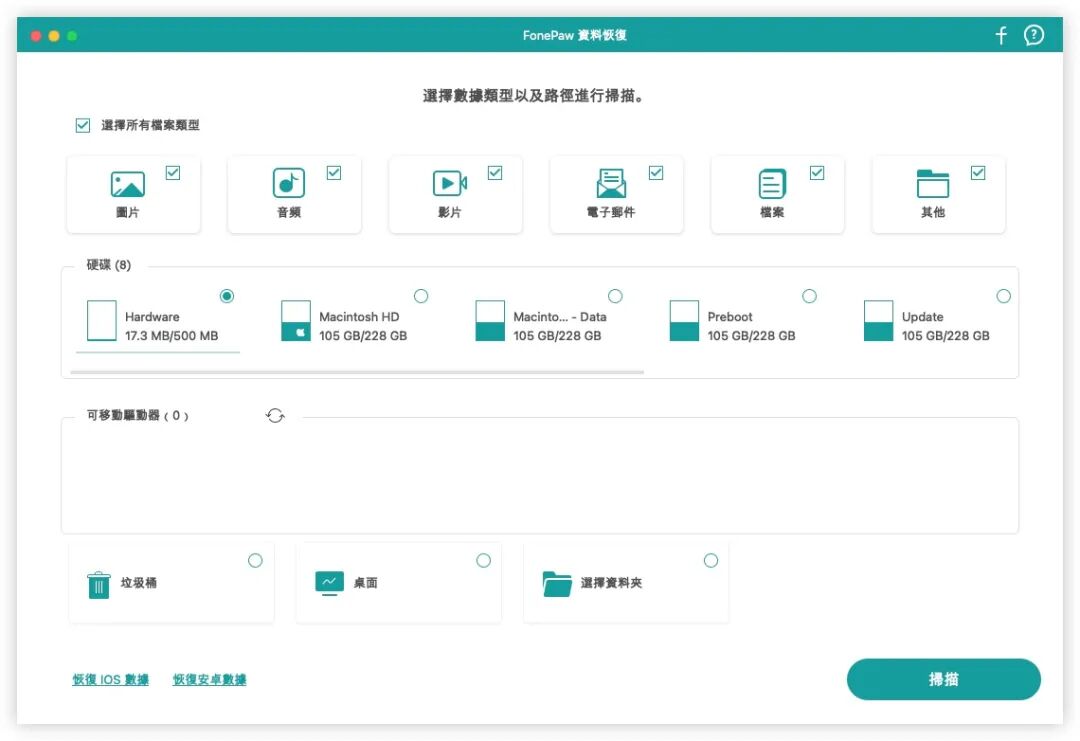Click the 桌面 desktop icon
The height and width of the screenshot is (741, 1080).
click(330, 582)
